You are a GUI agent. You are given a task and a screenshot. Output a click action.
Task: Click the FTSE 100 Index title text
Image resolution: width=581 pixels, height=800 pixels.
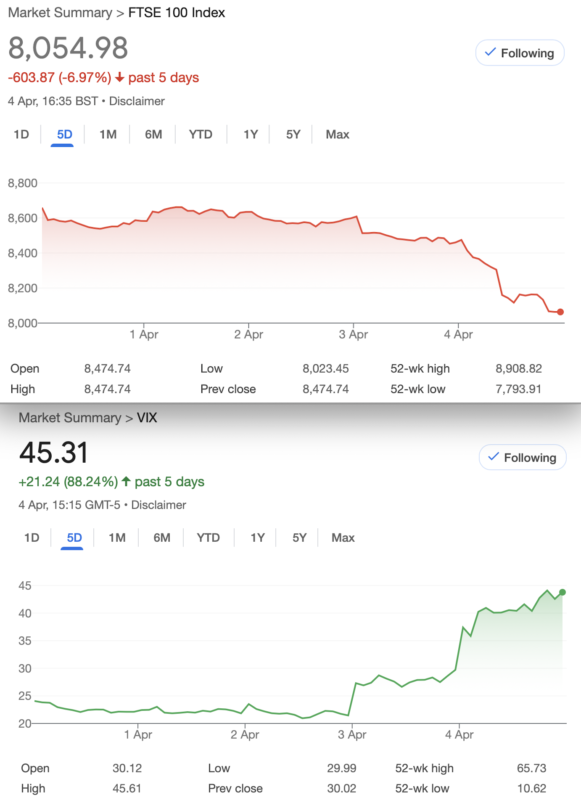point(176,13)
